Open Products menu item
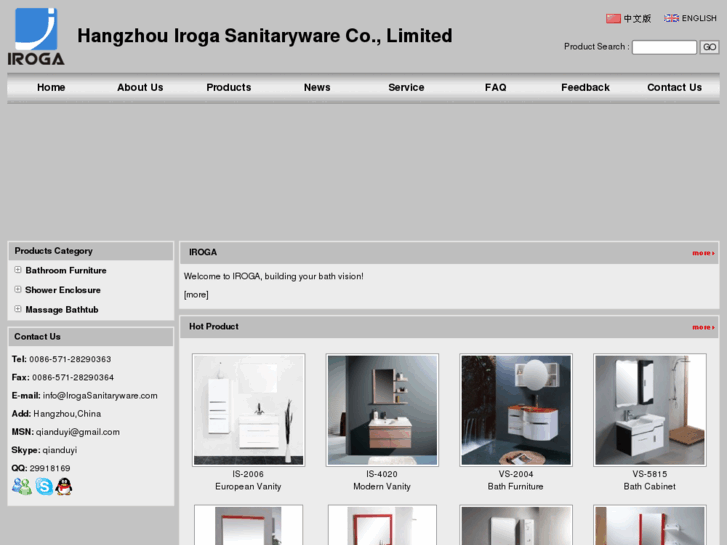Viewport: 727px width, 545px height. (229, 87)
